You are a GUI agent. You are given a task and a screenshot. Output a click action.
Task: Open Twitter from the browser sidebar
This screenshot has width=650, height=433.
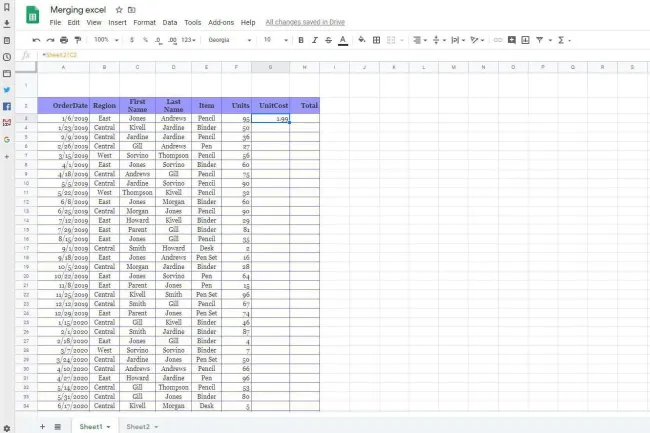point(7,90)
